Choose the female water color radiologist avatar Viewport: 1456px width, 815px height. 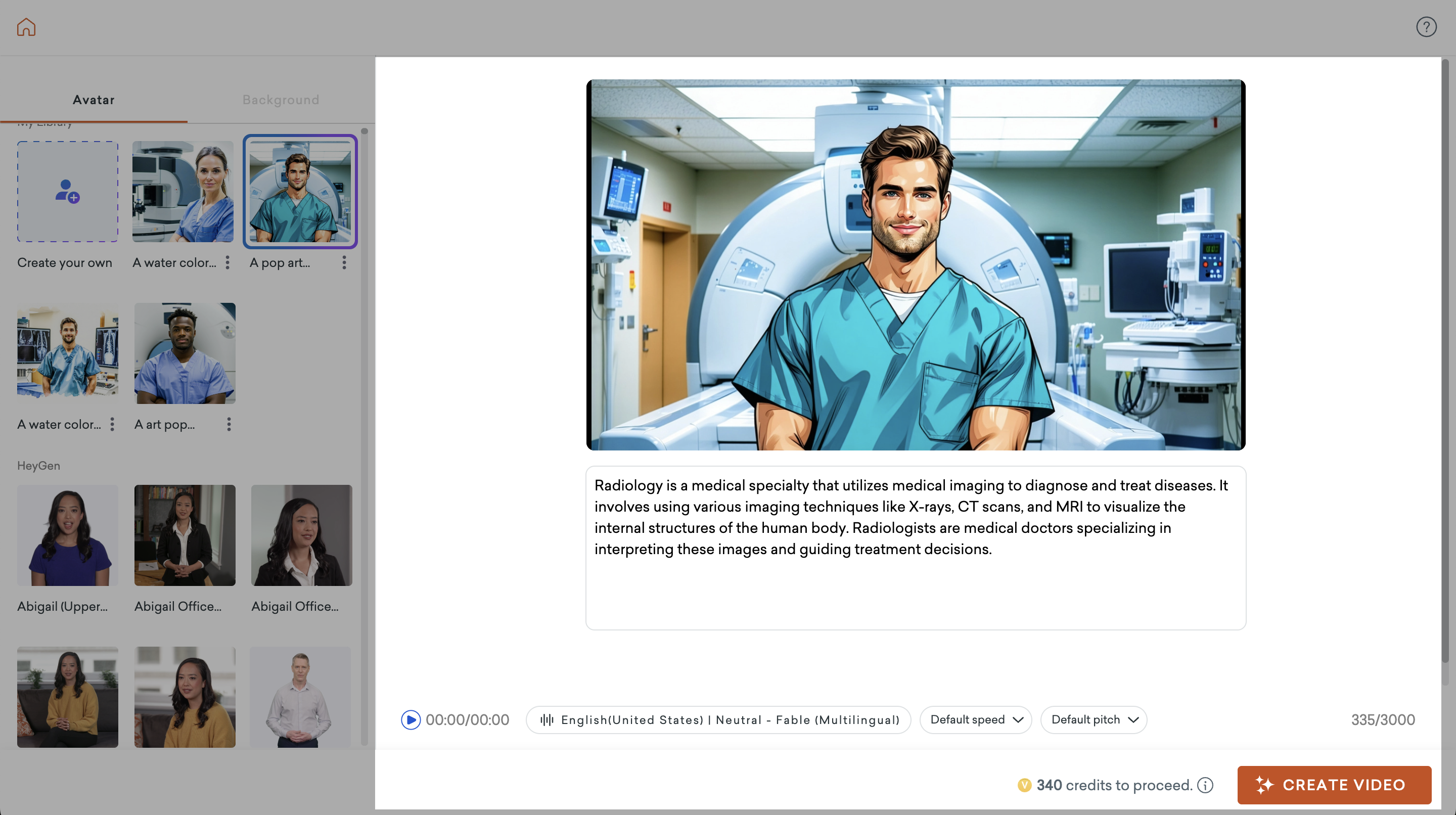pos(183,192)
